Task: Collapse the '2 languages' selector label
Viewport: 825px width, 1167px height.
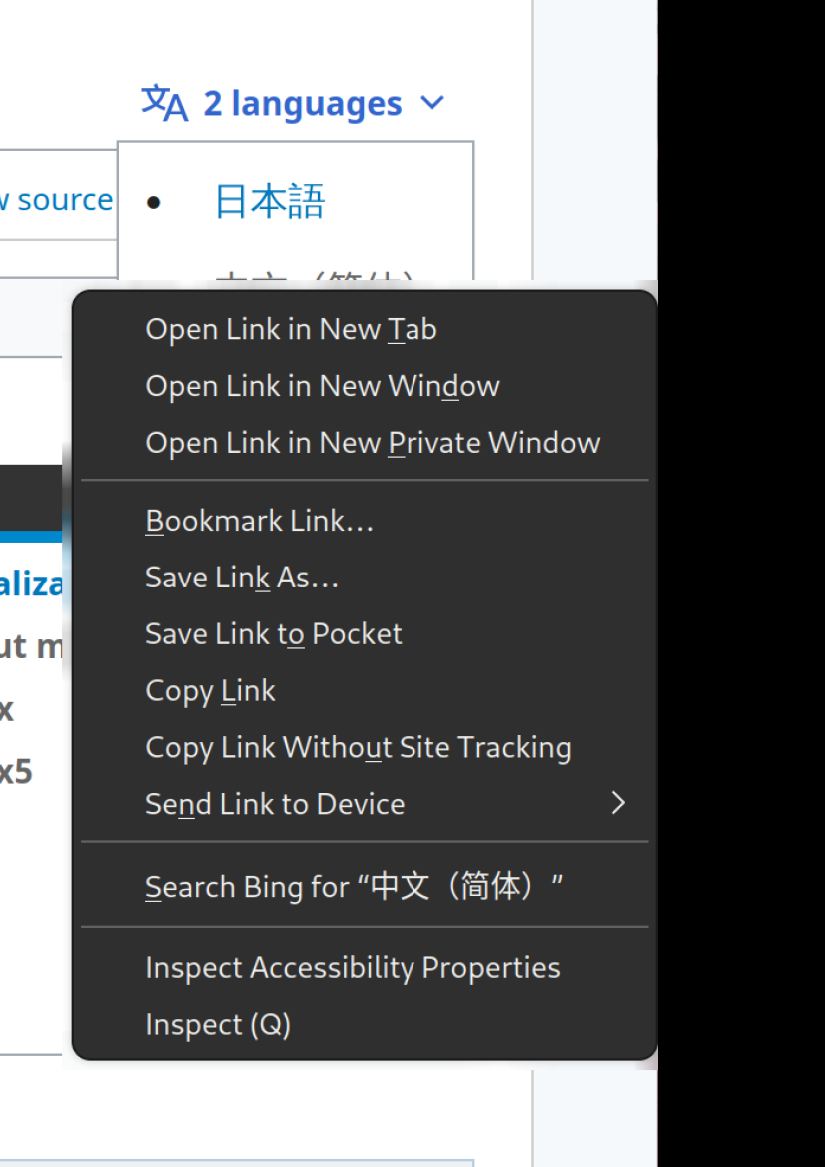Action: 302,104
